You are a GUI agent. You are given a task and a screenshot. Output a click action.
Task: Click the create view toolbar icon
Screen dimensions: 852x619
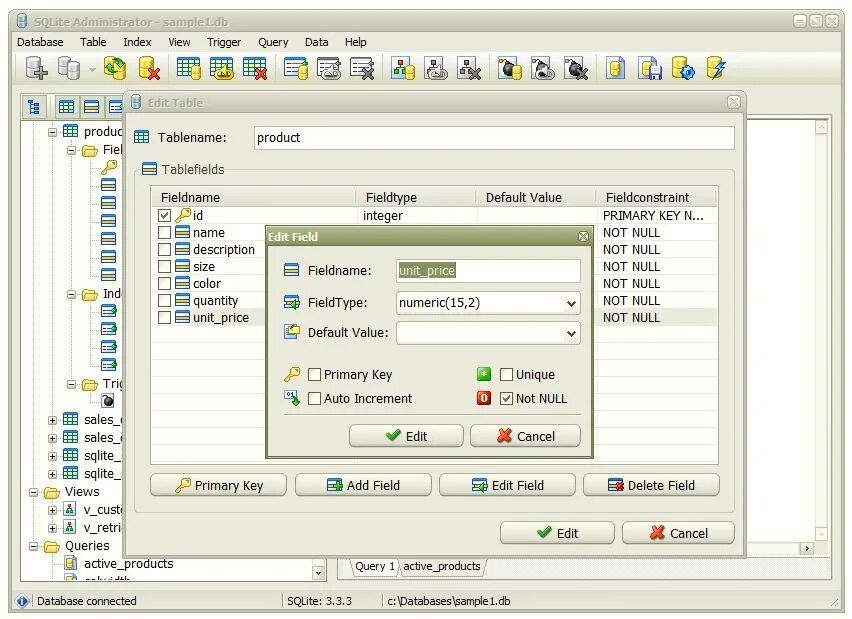coord(403,68)
